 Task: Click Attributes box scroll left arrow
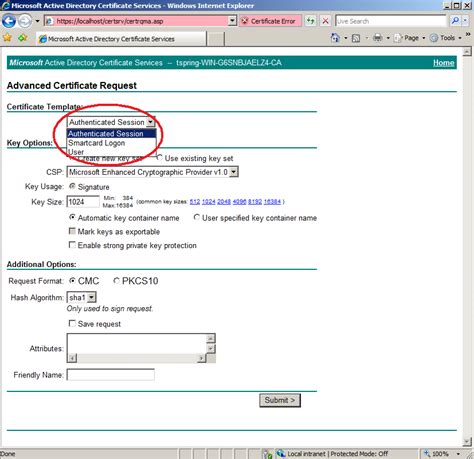pos(72,358)
